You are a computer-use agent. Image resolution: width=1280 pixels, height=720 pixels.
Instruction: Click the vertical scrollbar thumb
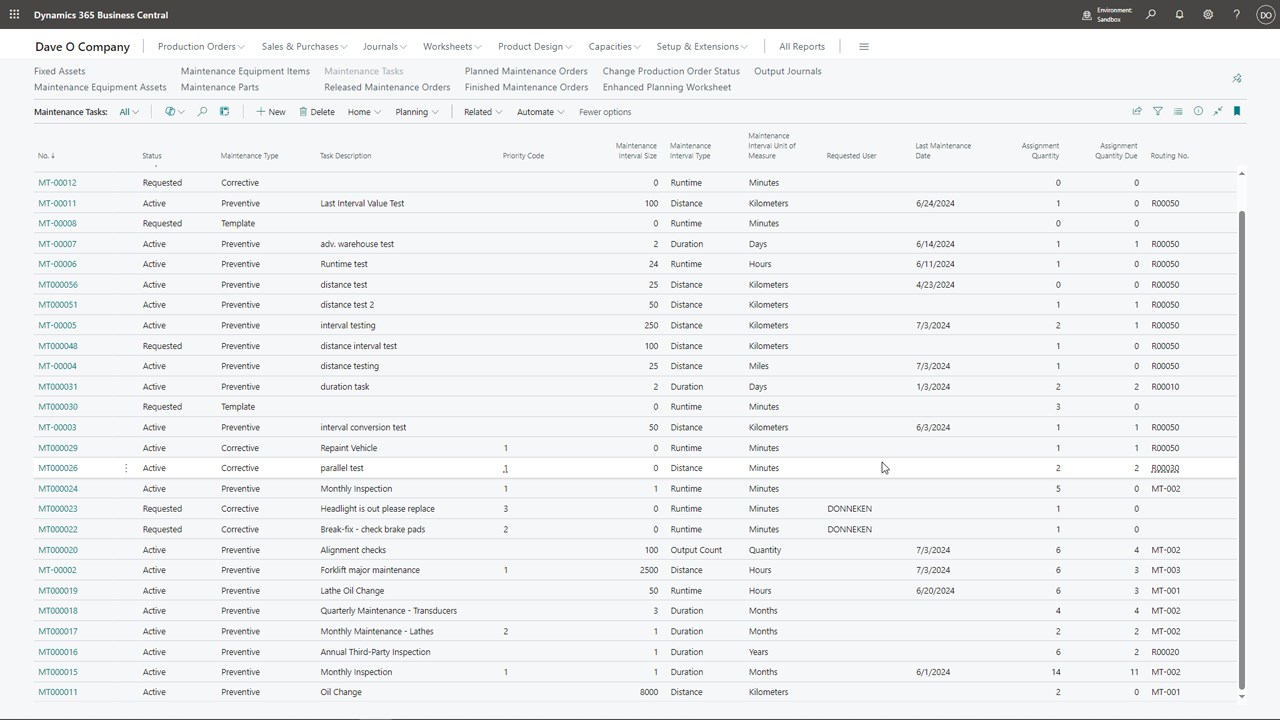click(x=1242, y=450)
